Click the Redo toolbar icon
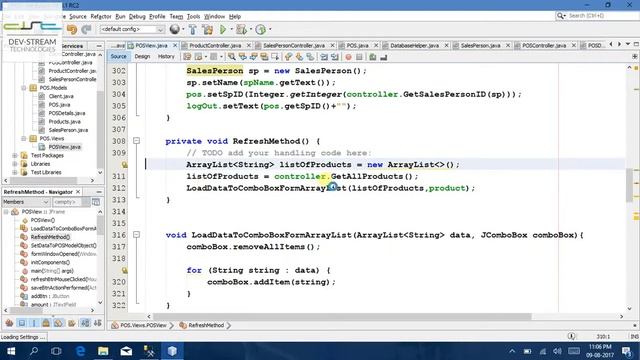This screenshot has width=640, height=360. [x=86, y=29]
